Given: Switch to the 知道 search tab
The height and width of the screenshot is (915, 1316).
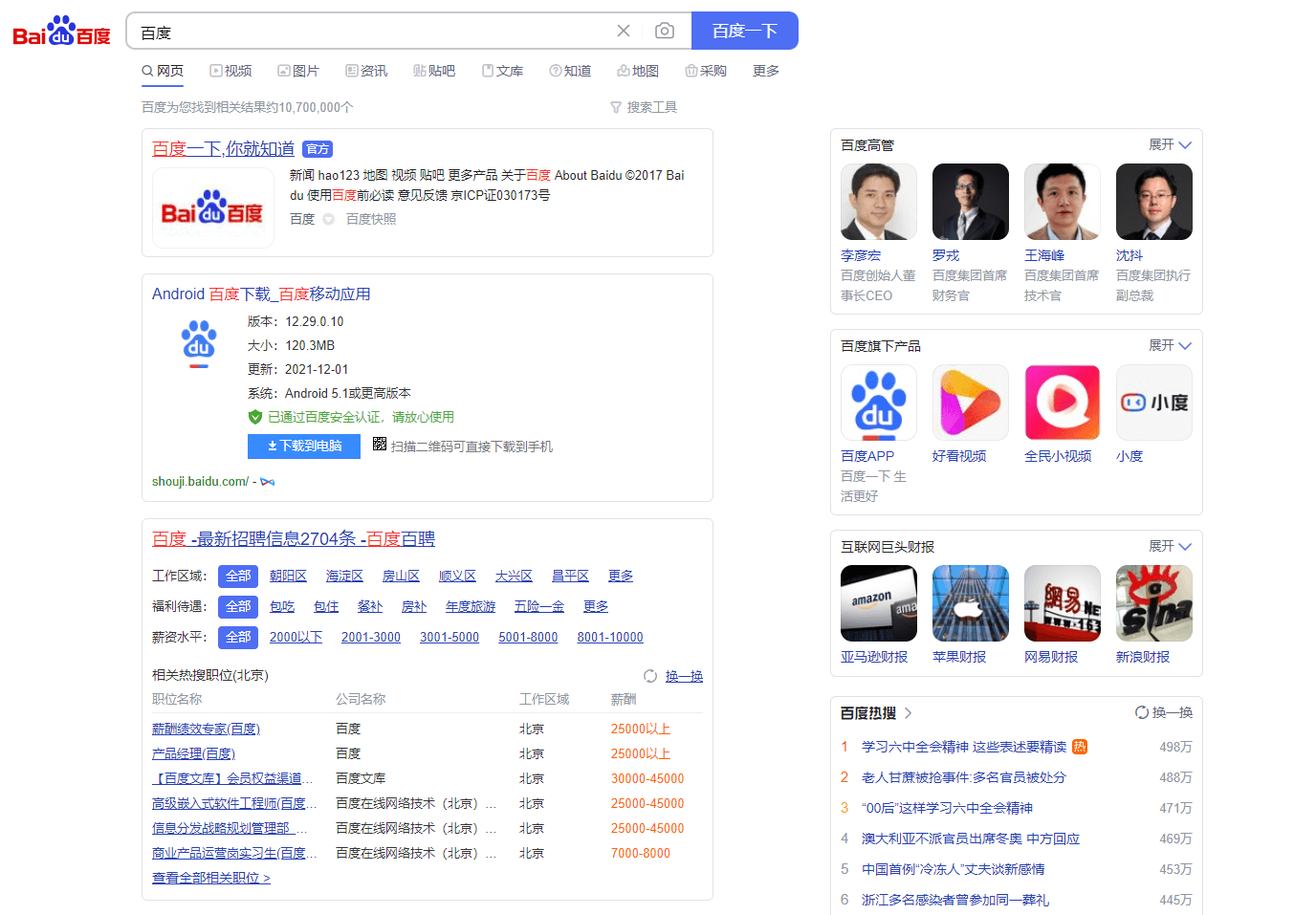Looking at the screenshot, I should click(570, 71).
